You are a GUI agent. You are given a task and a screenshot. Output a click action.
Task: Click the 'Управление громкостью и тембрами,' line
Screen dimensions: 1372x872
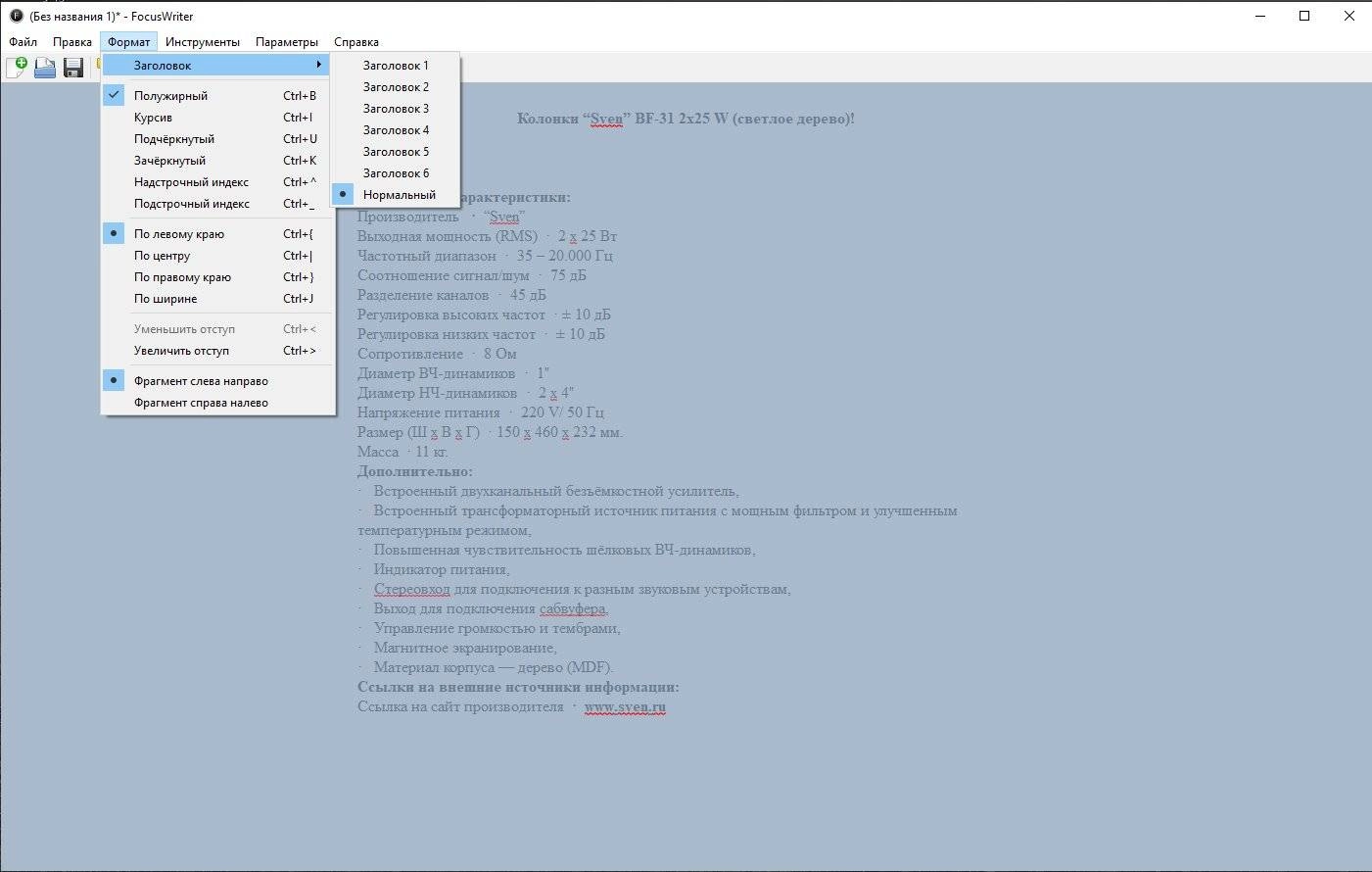(490, 628)
